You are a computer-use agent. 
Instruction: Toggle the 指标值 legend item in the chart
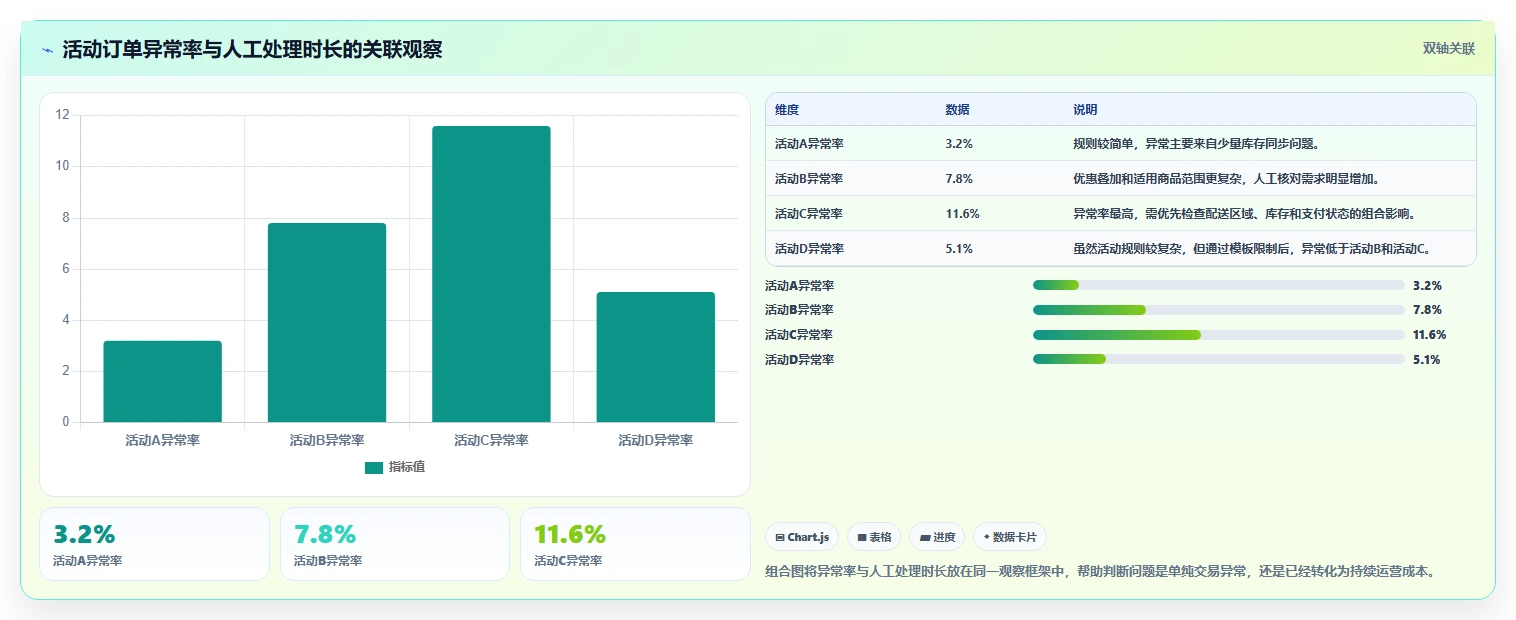[x=395, y=467]
